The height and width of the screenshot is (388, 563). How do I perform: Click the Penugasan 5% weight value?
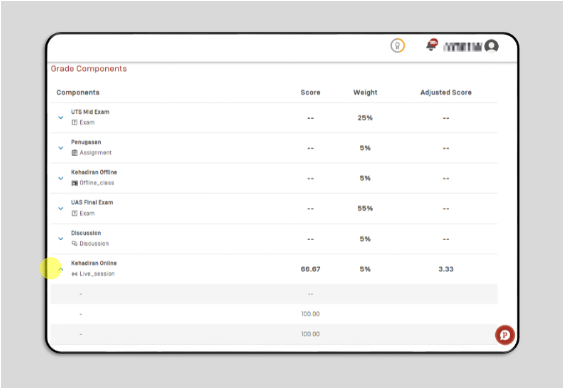click(365, 148)
